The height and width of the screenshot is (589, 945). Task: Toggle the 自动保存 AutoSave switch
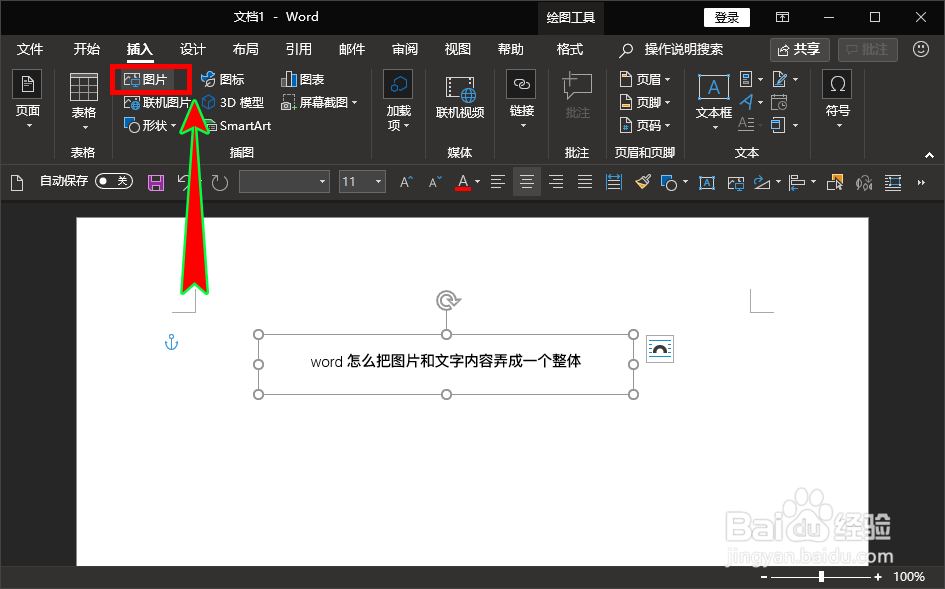[114, 181]
